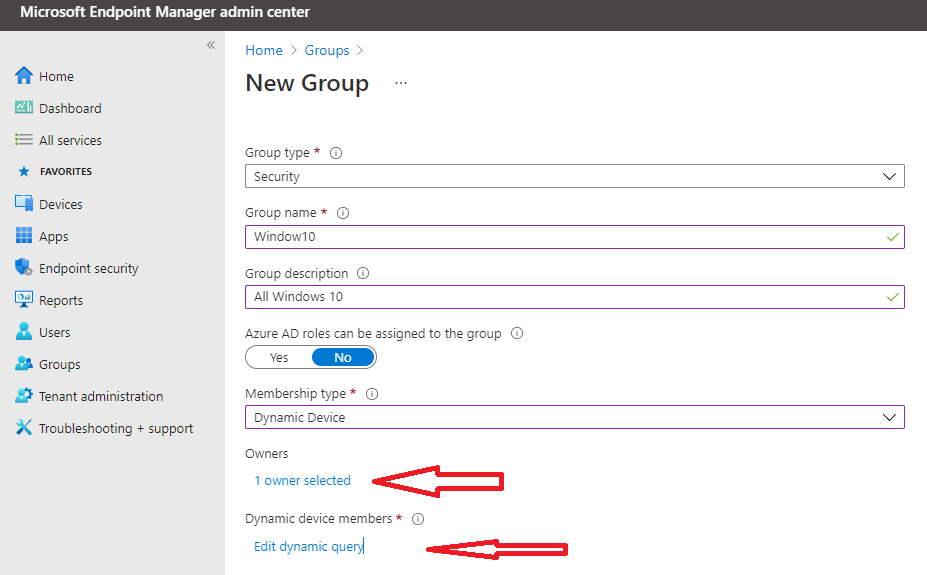Open Reports in the sidebar
The height and width of the screenshot is (575, 927).
click(61, 301)
